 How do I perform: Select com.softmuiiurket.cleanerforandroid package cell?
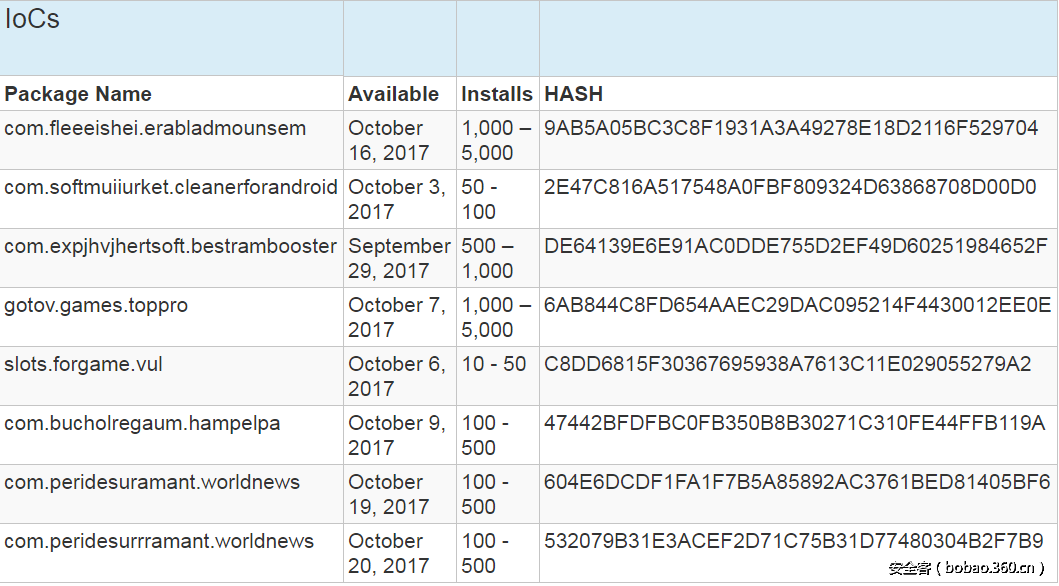tap(171, 187)
